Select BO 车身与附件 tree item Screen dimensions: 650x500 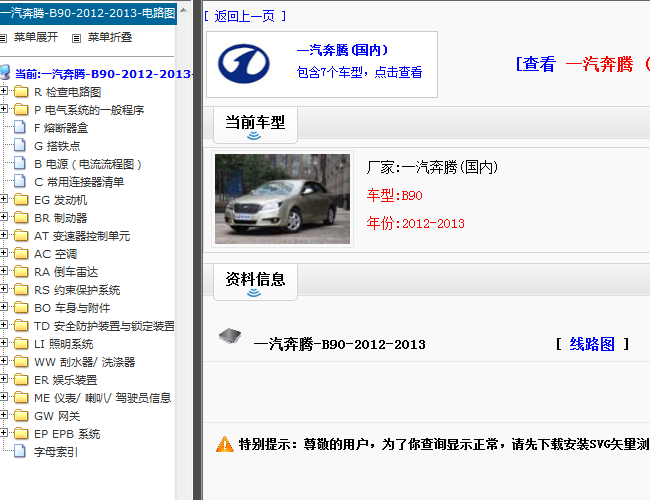(x=72, y=308)
